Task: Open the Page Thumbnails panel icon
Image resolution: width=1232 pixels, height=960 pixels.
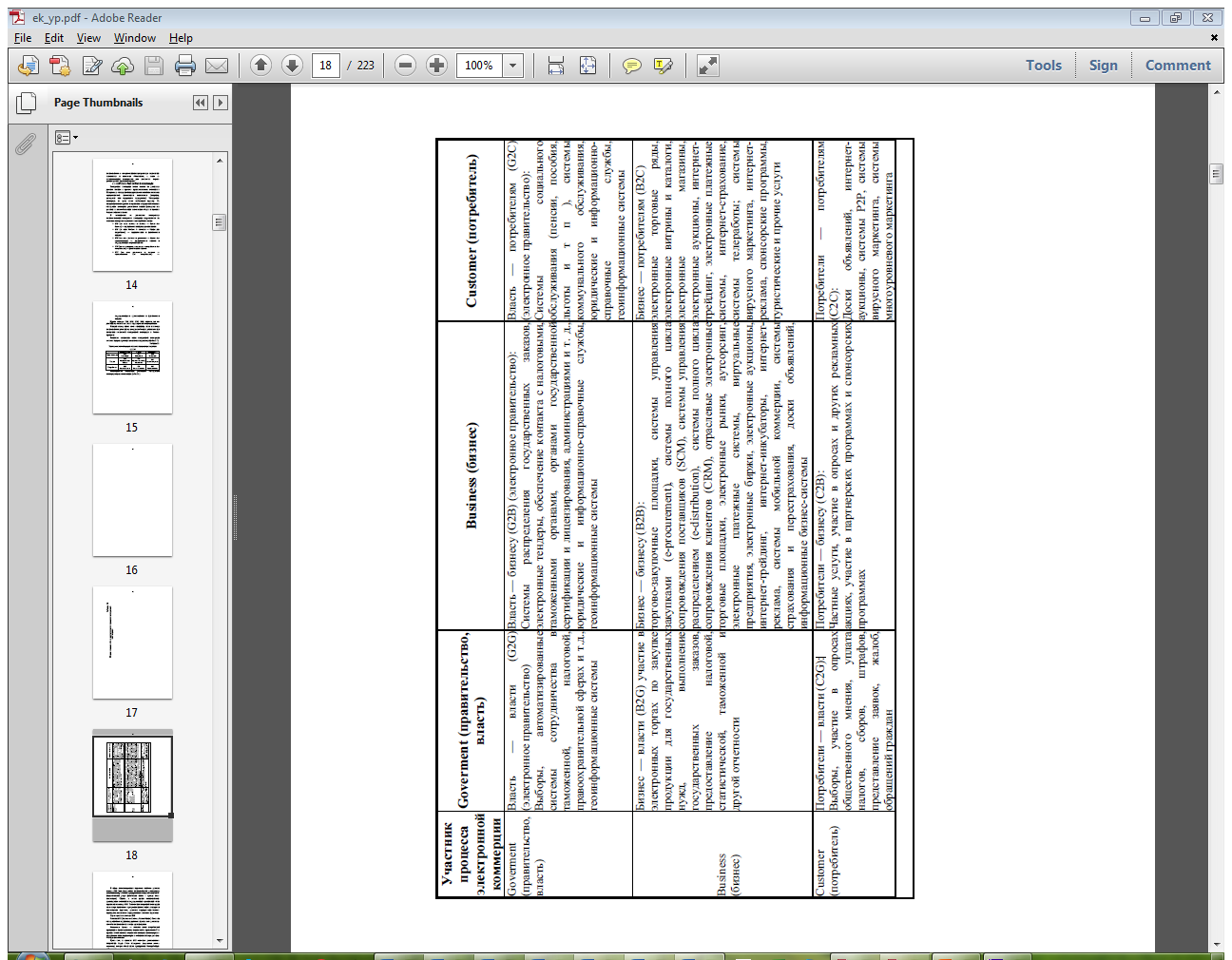Action: coord(27,103)
